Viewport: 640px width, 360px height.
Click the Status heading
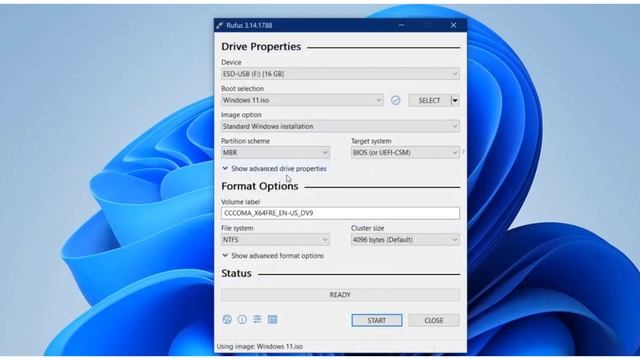point(236,273)
